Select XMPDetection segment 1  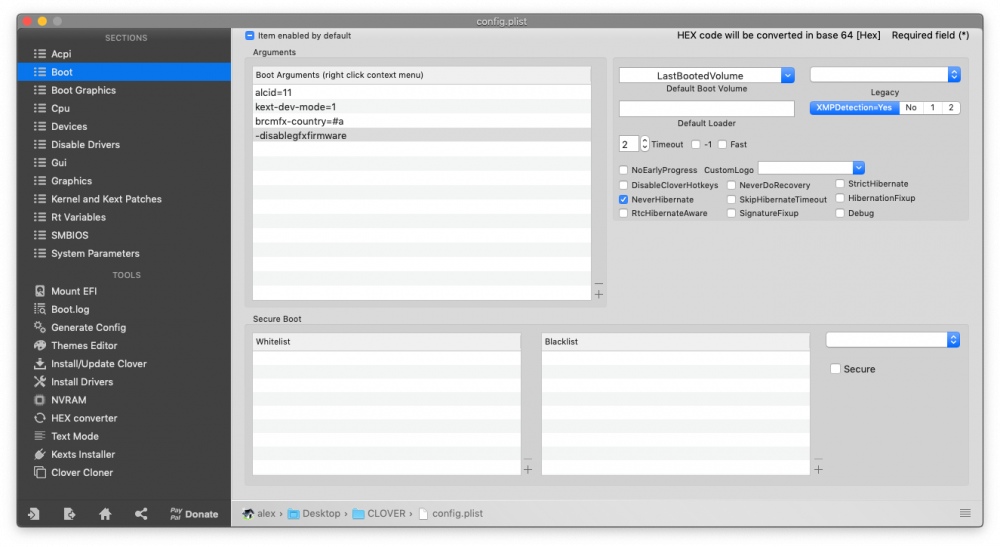click(932, 108)
